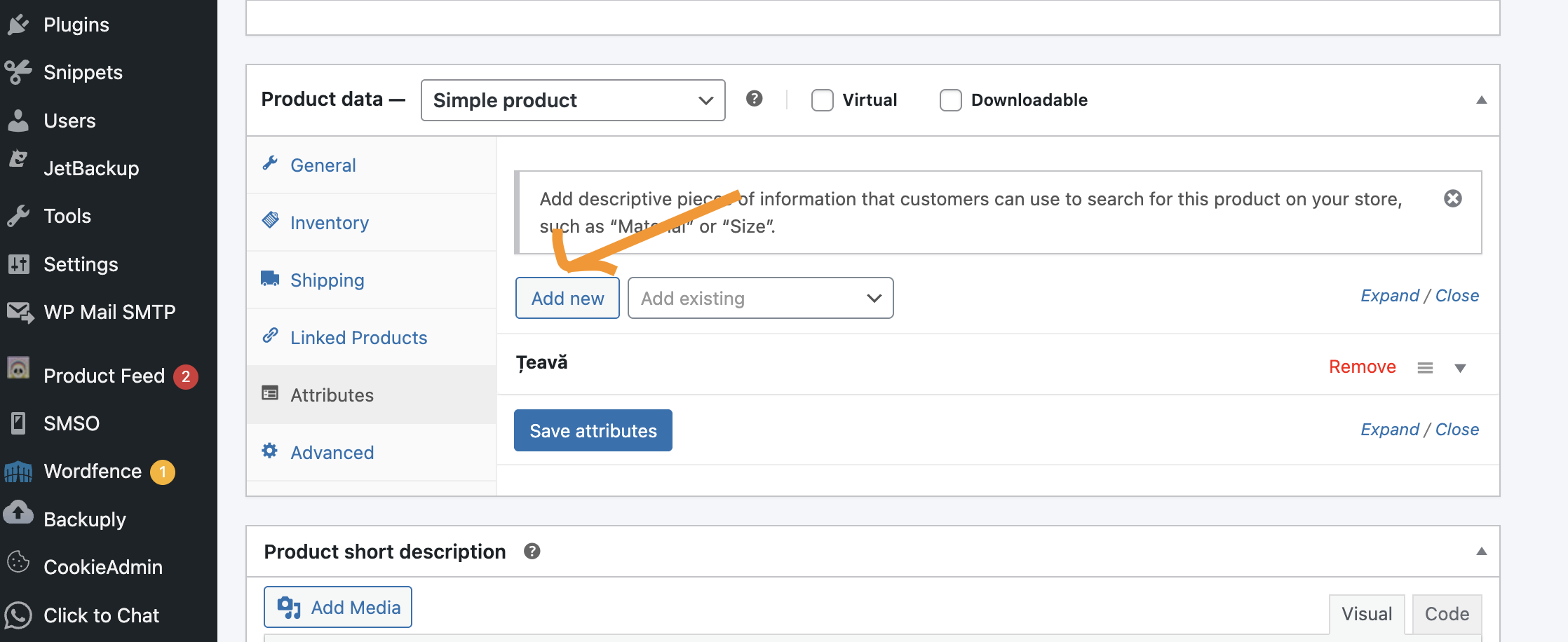Expand the Țeavă attribute with arrow

[1460, 368]
